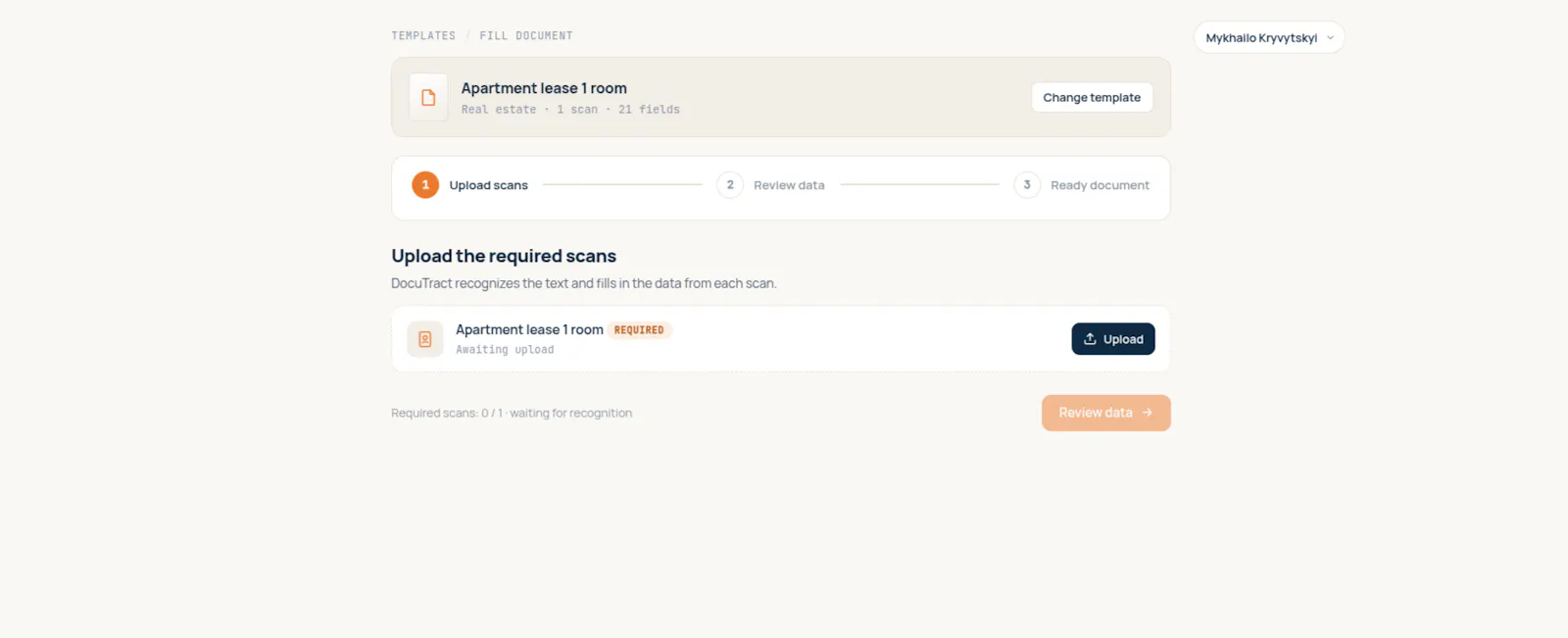The height and width of the screenshot is (638, 1568).
Task: Expand the user dropdown chevron
Action: click(x=1330, y=38)
